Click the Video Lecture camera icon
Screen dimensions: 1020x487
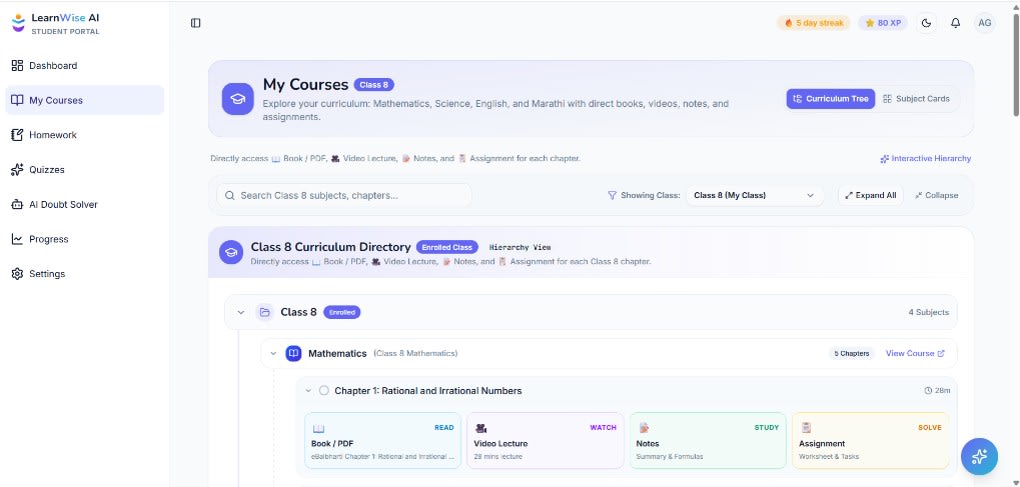click(x=481, y=428)
